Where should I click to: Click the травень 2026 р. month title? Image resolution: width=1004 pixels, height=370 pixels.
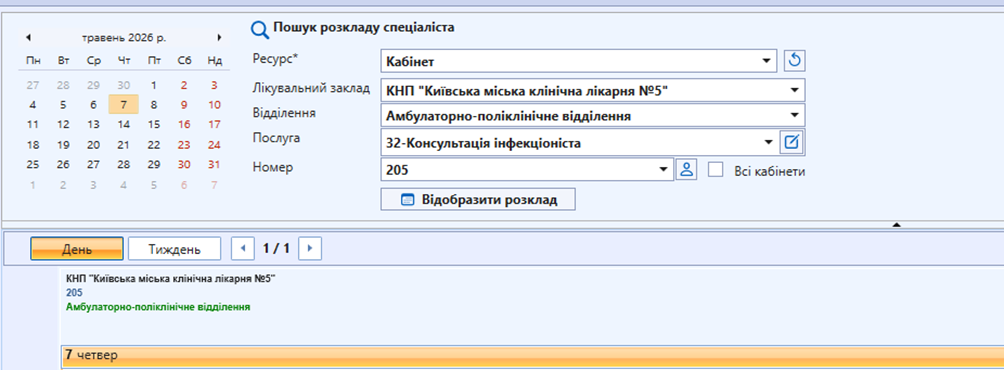click(x=124, y=38)
